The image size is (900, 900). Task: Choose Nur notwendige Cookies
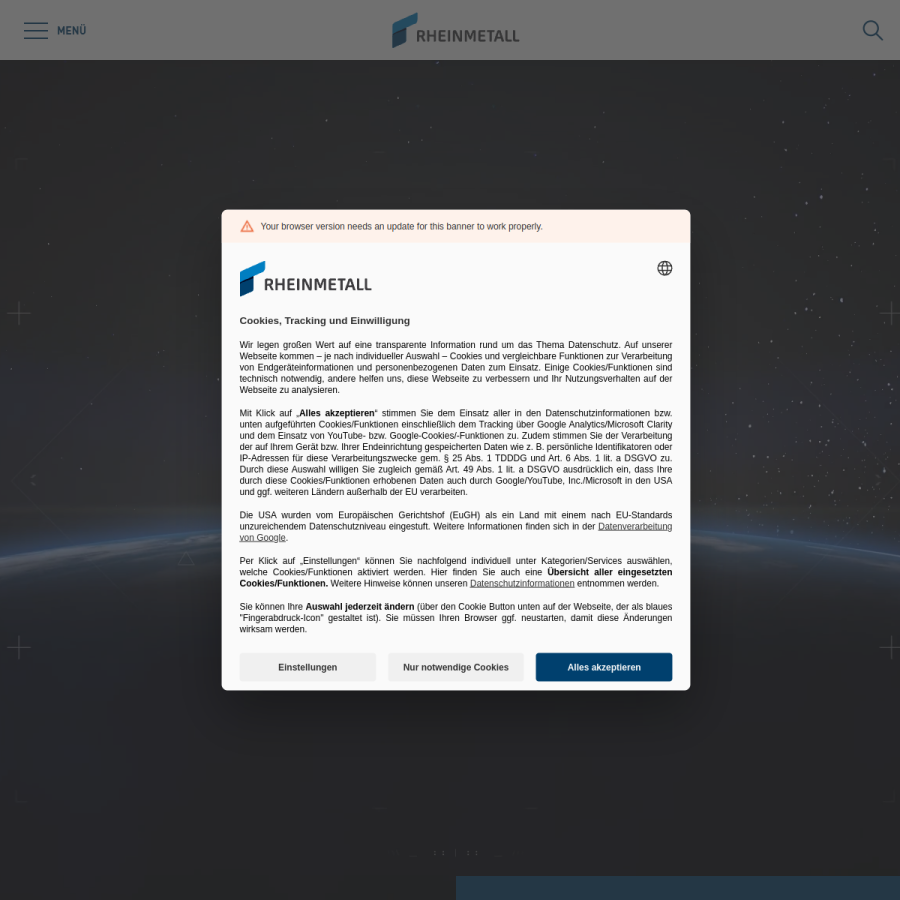pyautogui.click(x=456, y=667)
